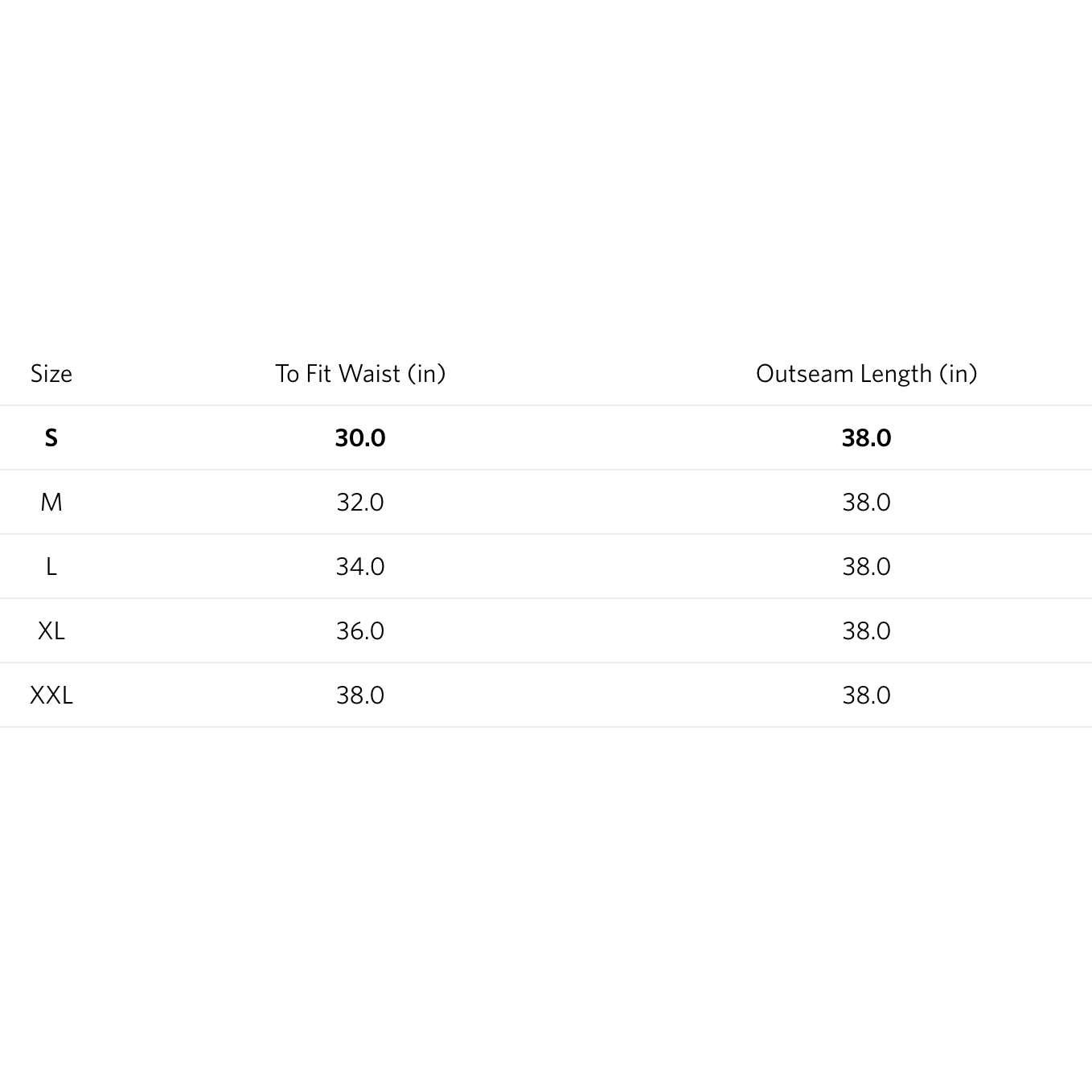Click the 36.0 waist value
The width and height of the screenshot is (1092, 1092).
[x=360, y=631]
